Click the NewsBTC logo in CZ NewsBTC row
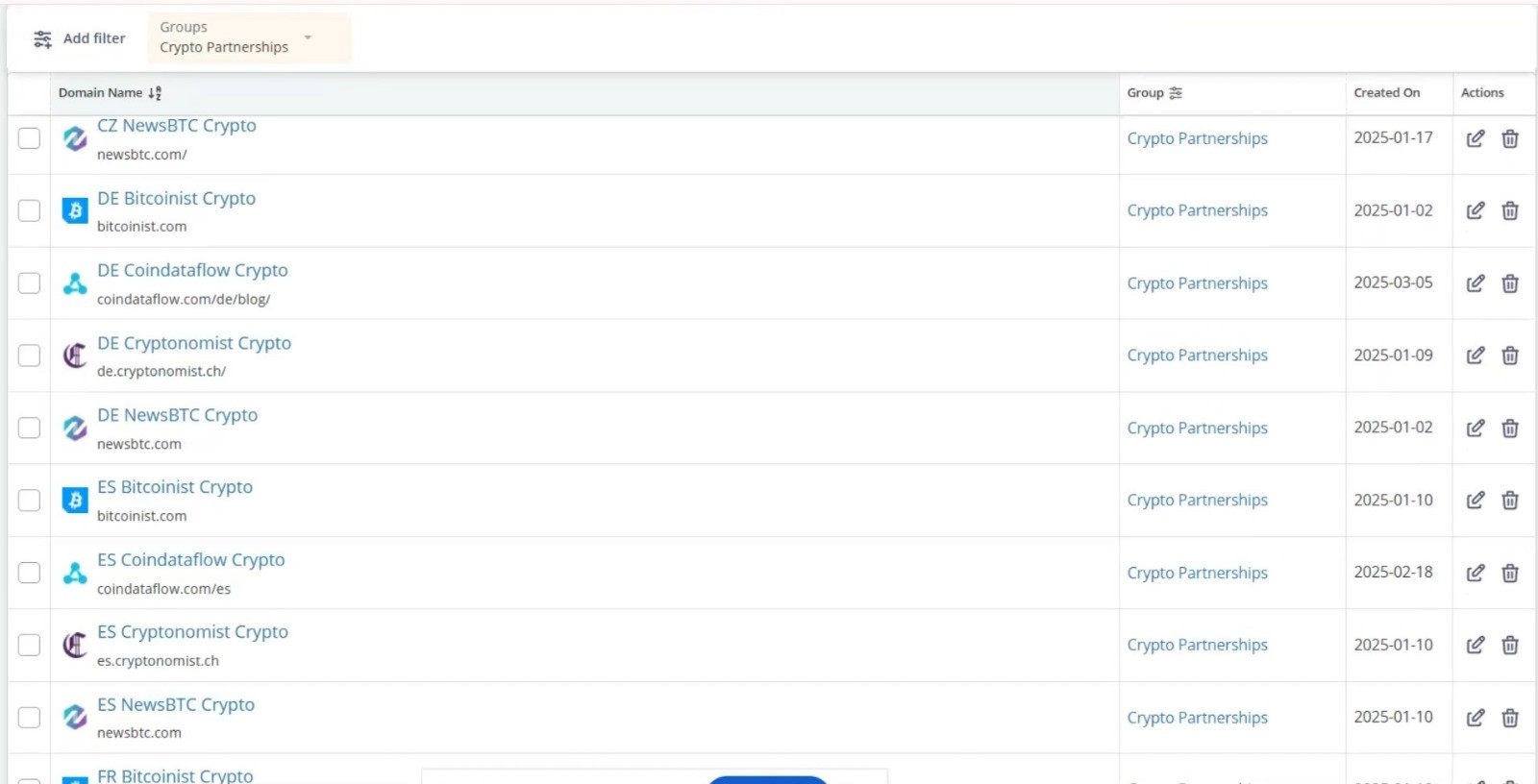Viewport: 1538px width, 784px height. point(75,138)
